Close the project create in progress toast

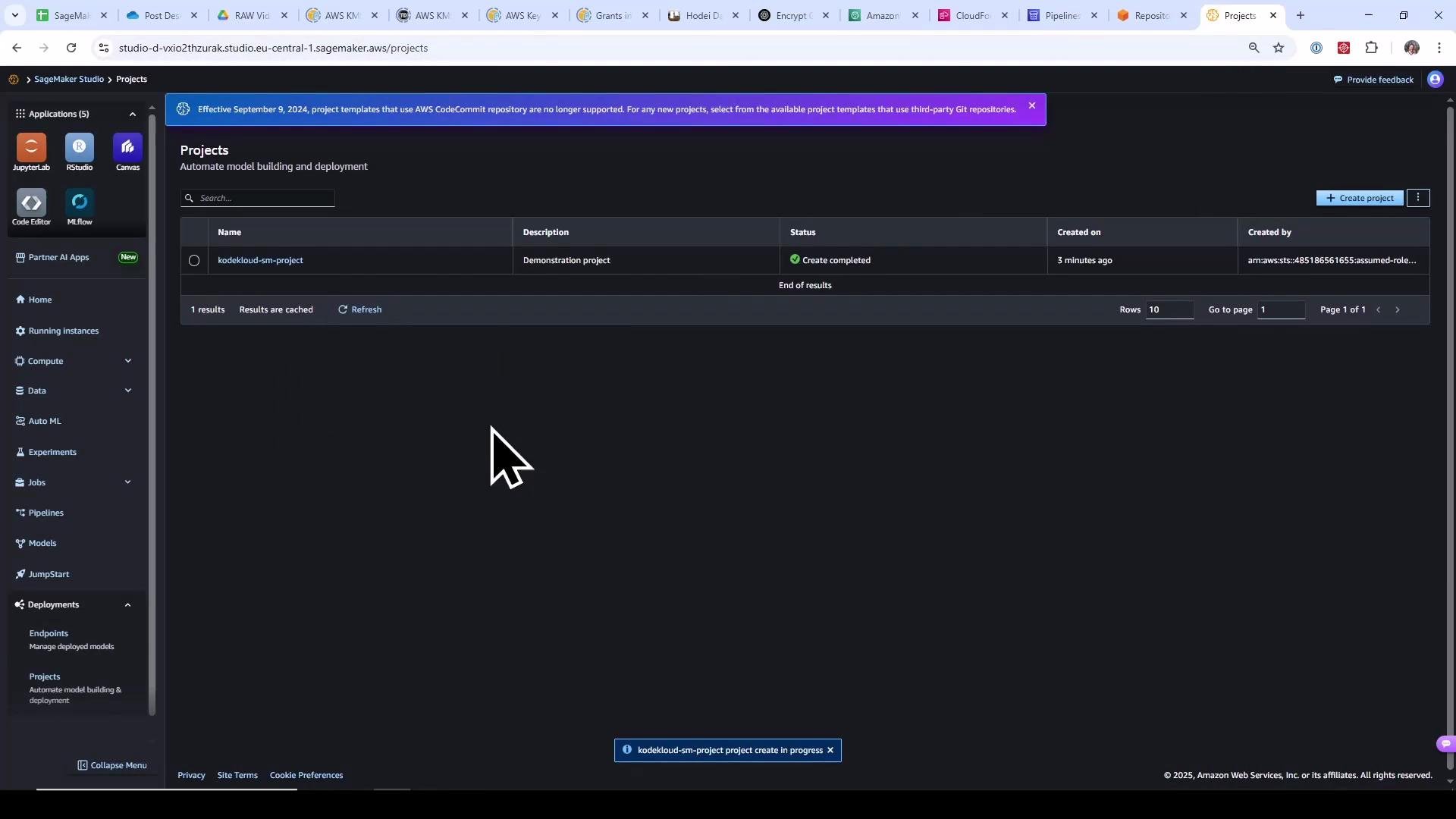click(830, 750)
